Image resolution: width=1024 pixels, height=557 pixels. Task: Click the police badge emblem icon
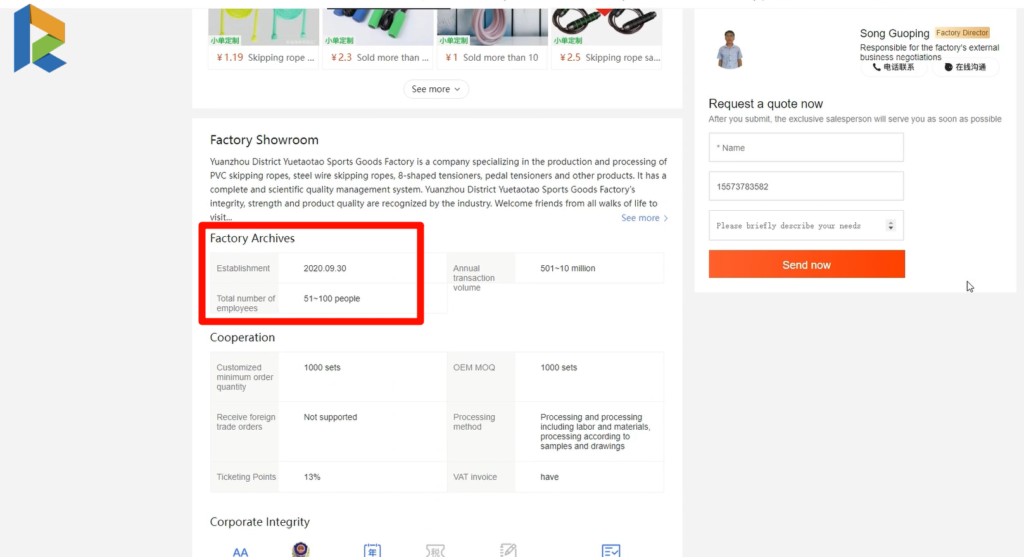point(300,550)
